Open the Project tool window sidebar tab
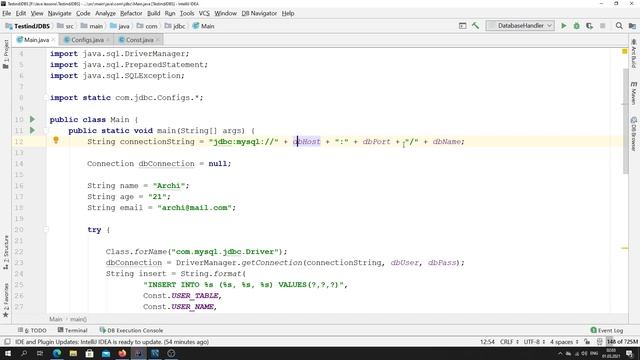The width and height of the screenshot is (640, 360). (6, 54)
